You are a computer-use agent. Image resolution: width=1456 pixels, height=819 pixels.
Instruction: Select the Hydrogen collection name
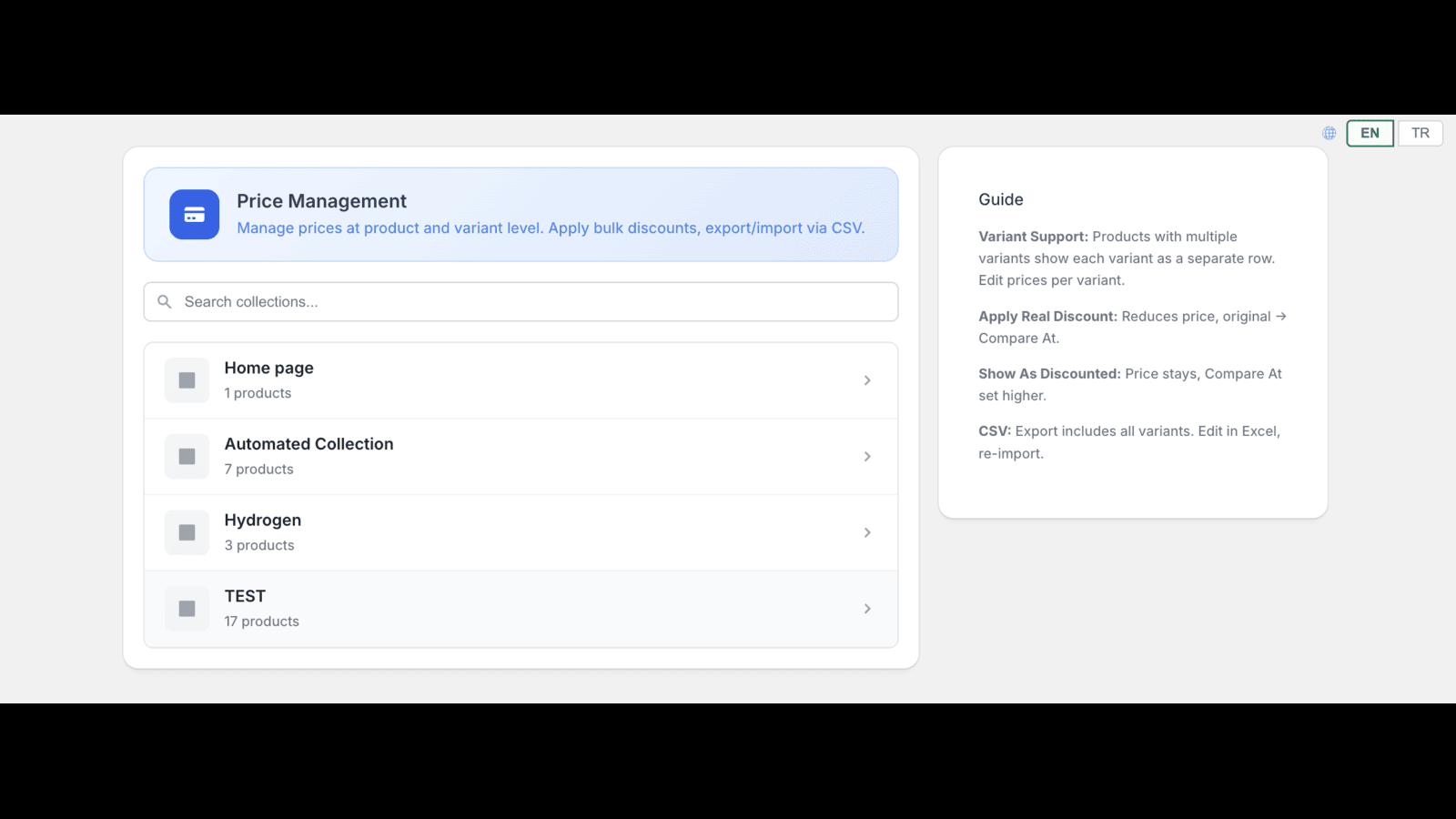pyautogui.click(x=262, y=521)
